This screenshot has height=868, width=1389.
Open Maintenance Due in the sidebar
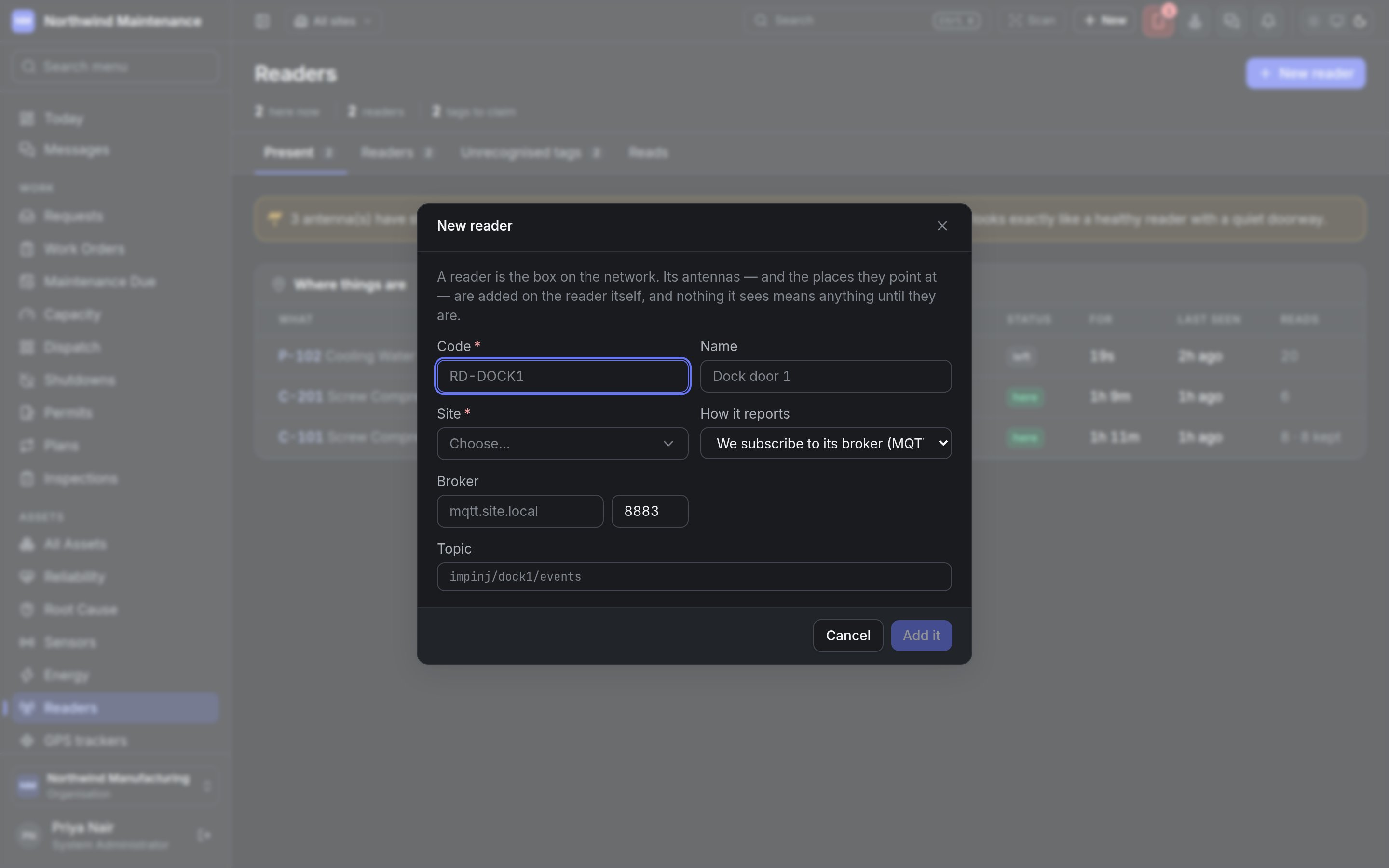[x=115, y=282]
